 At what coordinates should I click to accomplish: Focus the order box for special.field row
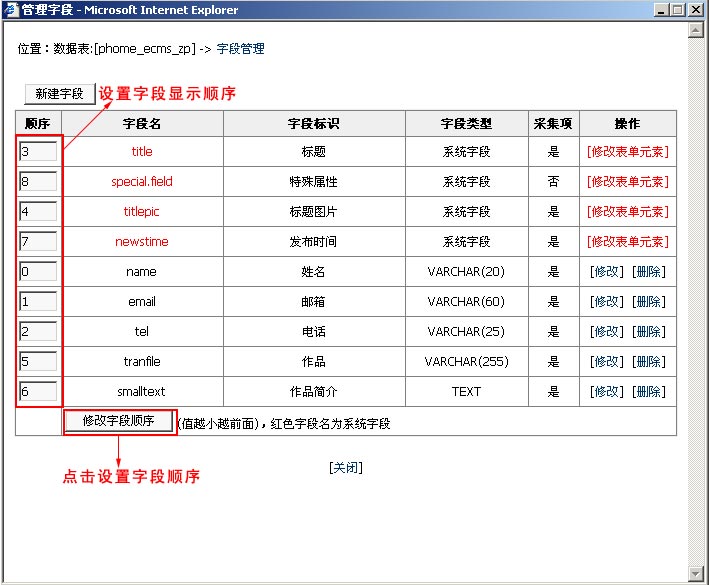click(x=38, y=182)
